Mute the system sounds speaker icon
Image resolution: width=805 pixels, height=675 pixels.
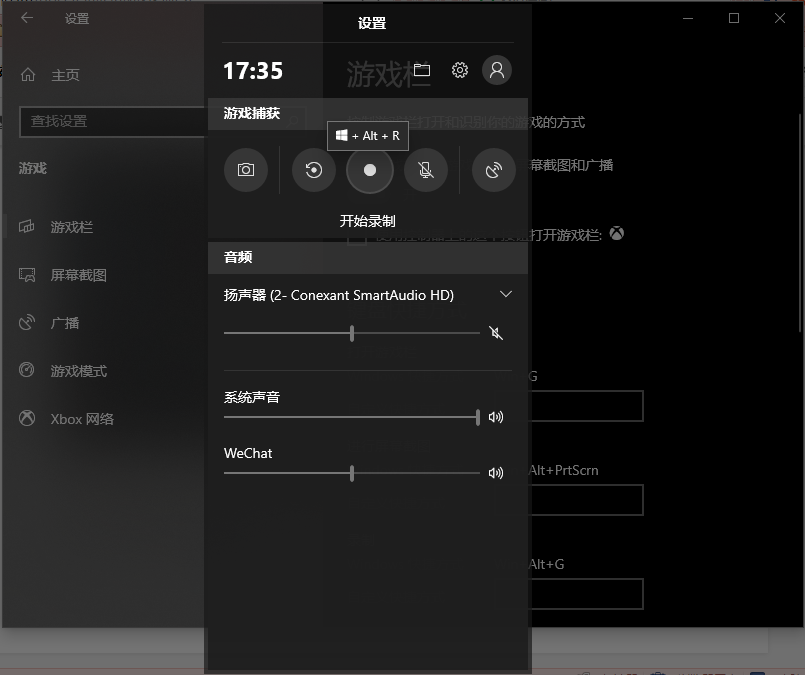click(x=496, y=417)
